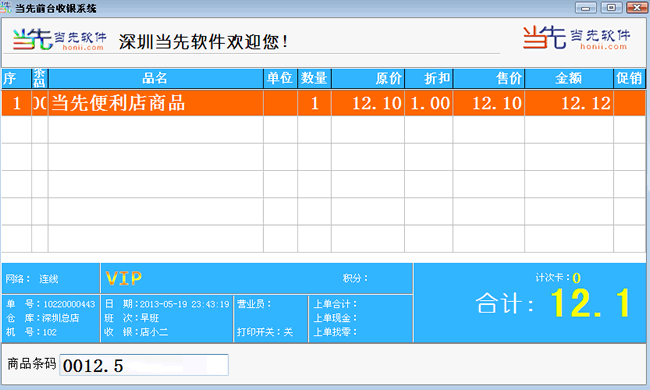The width and height of the screenshot is (650, 390).
Task: Click the 商品条码 barcode input field
Action: click(x=144, y=365)
